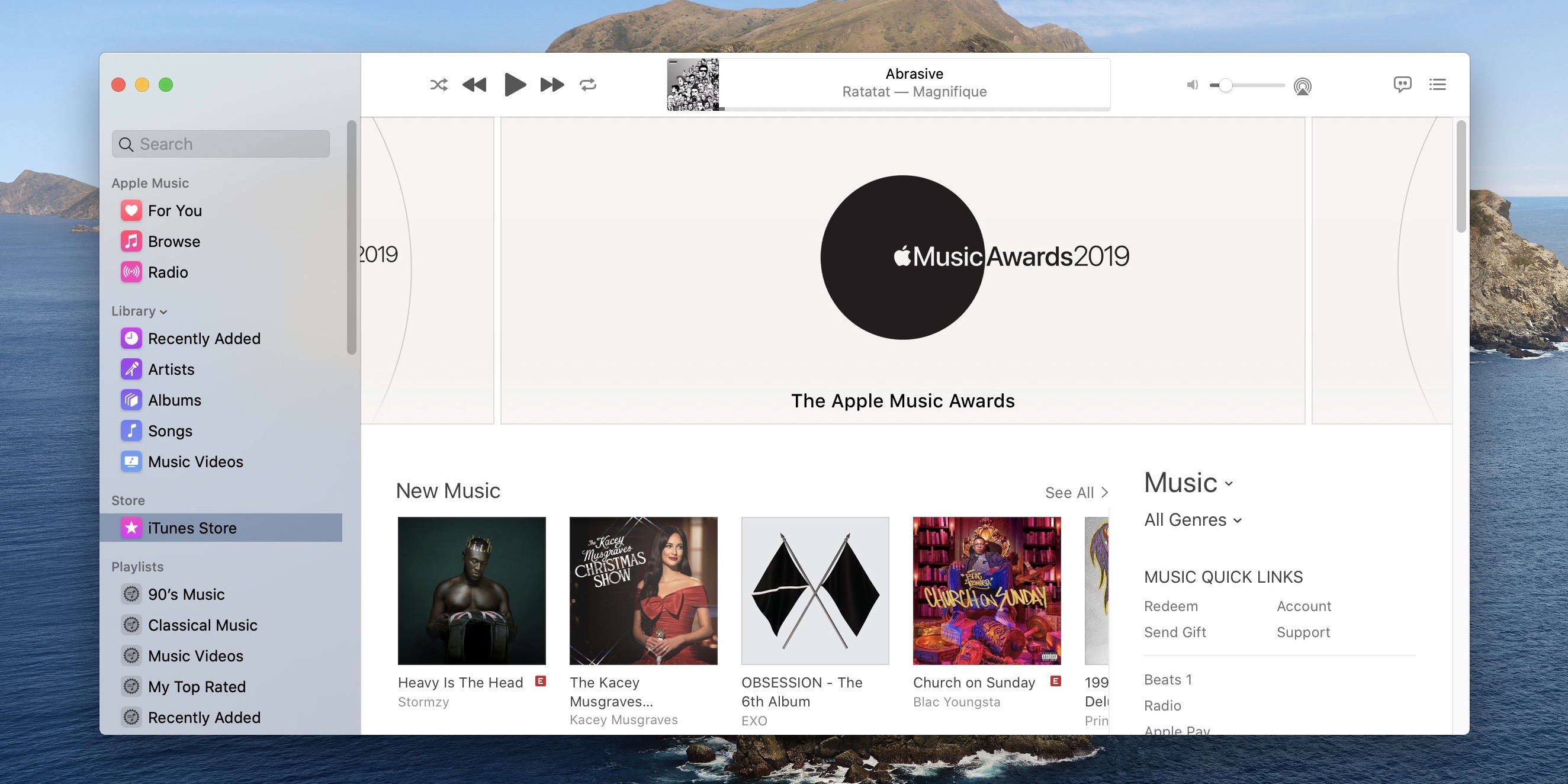Click the skip forward icon

point(551,84)
